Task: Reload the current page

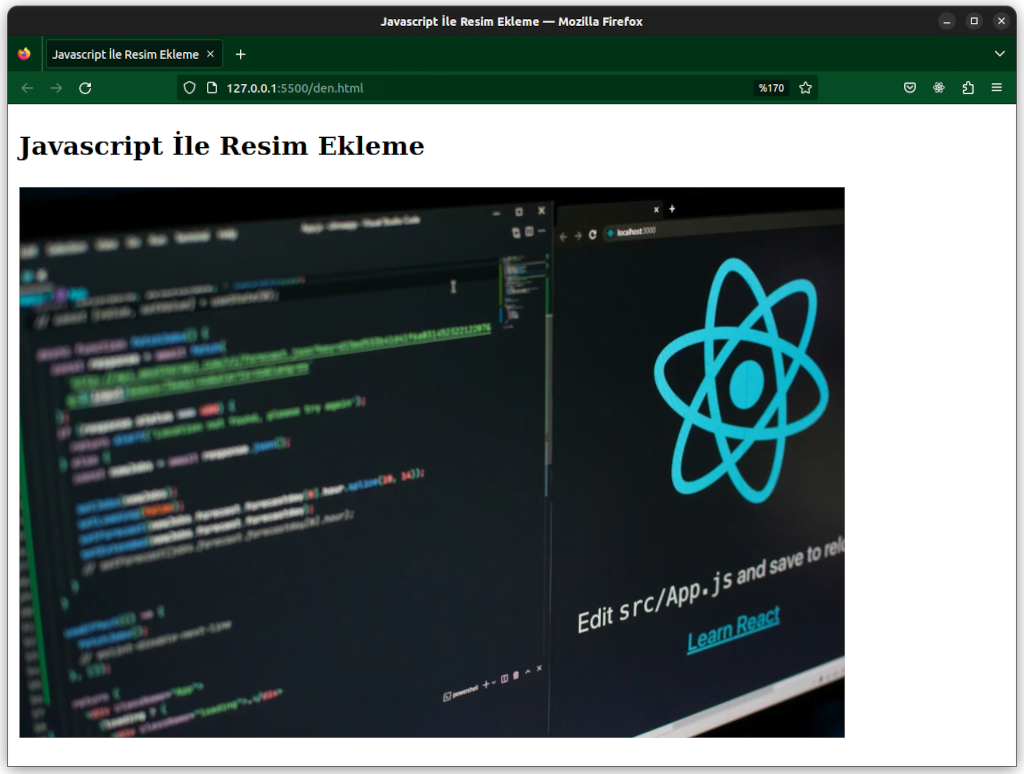Action: point(85,88)
